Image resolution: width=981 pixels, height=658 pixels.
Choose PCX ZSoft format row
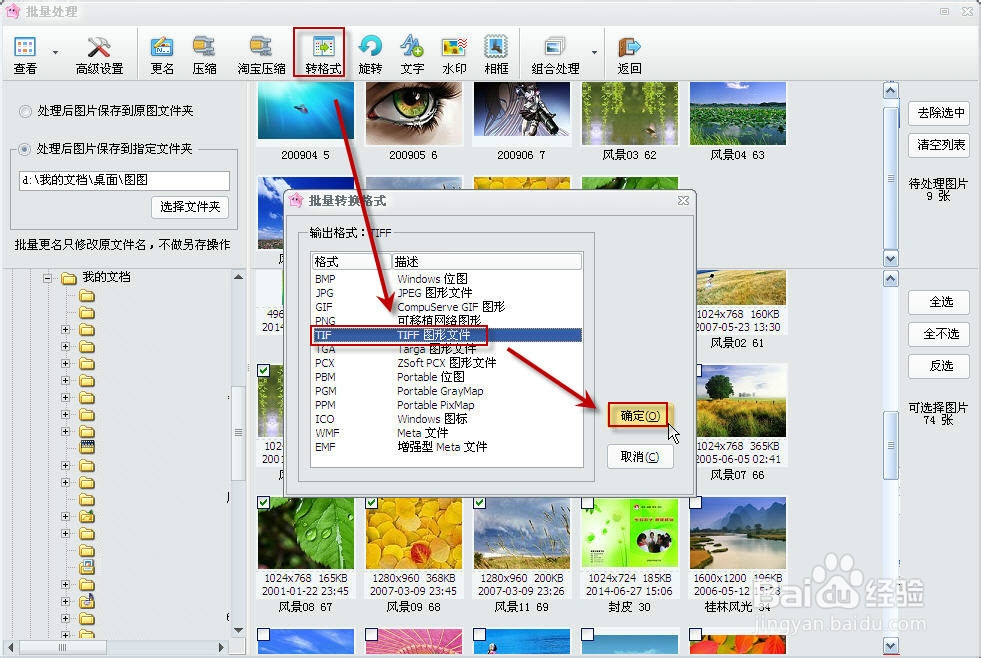[447, 363]
